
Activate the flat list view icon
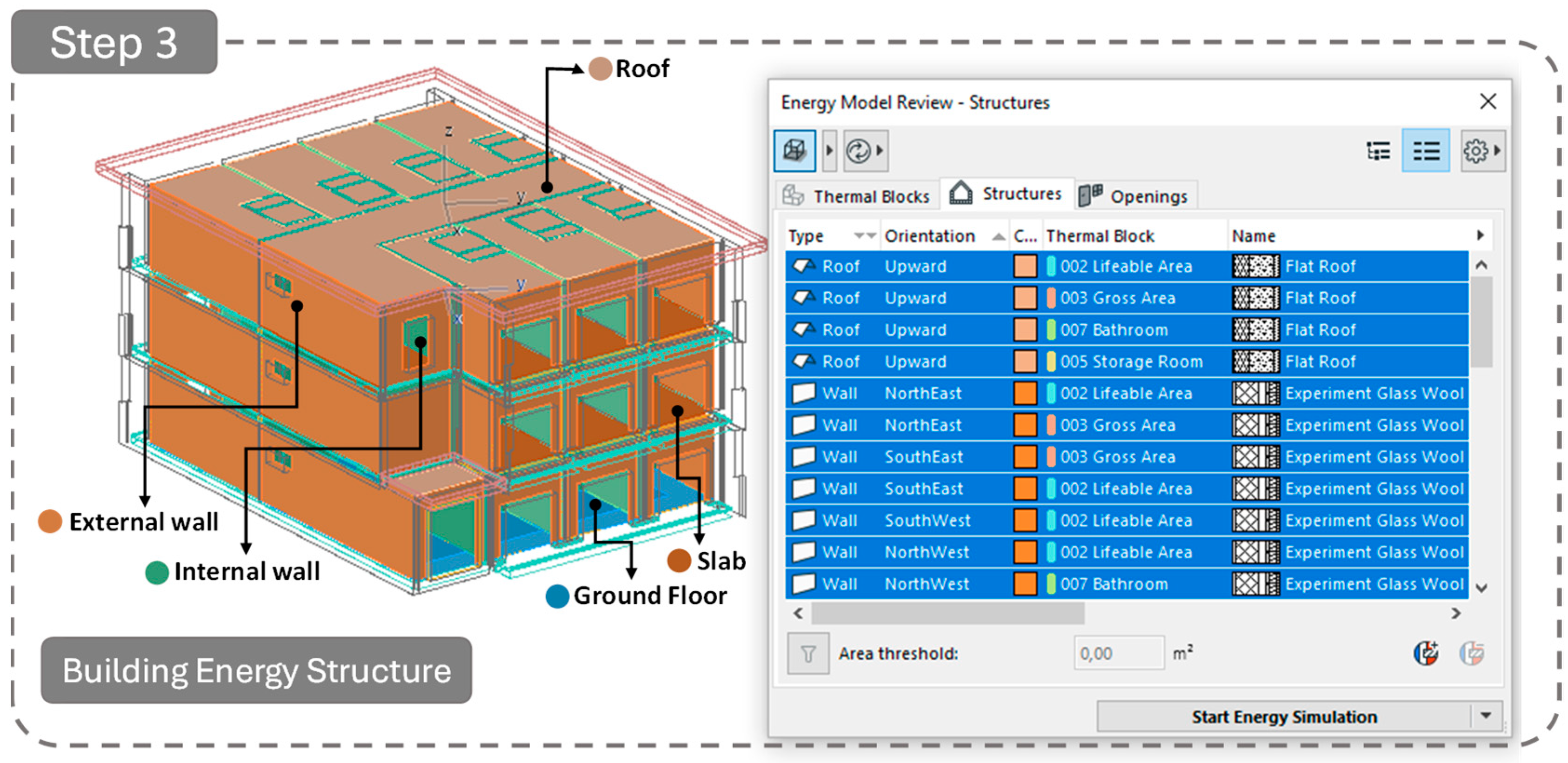click(1426, 150)
